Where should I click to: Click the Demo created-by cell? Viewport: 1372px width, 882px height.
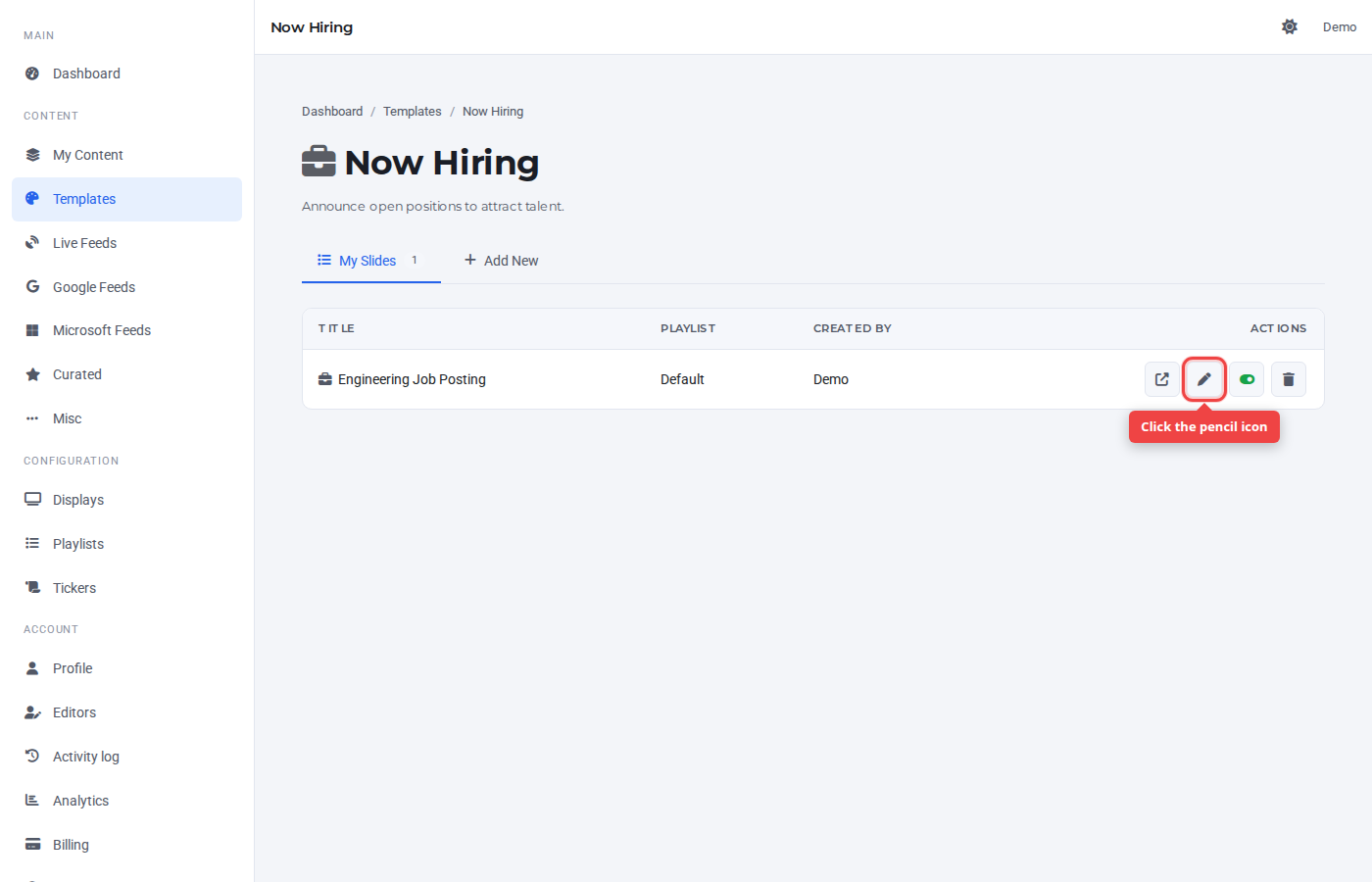pos(831,379)
